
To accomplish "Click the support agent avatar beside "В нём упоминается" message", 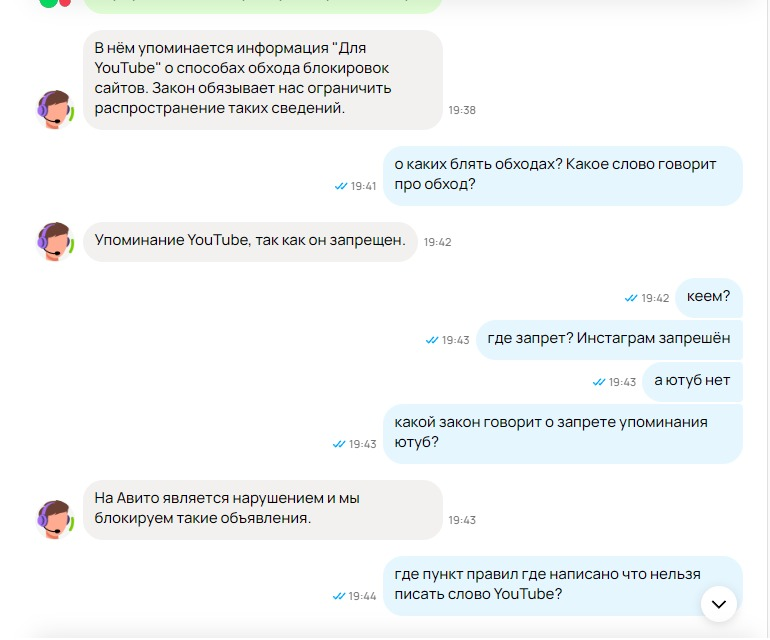I will [55, 108].
